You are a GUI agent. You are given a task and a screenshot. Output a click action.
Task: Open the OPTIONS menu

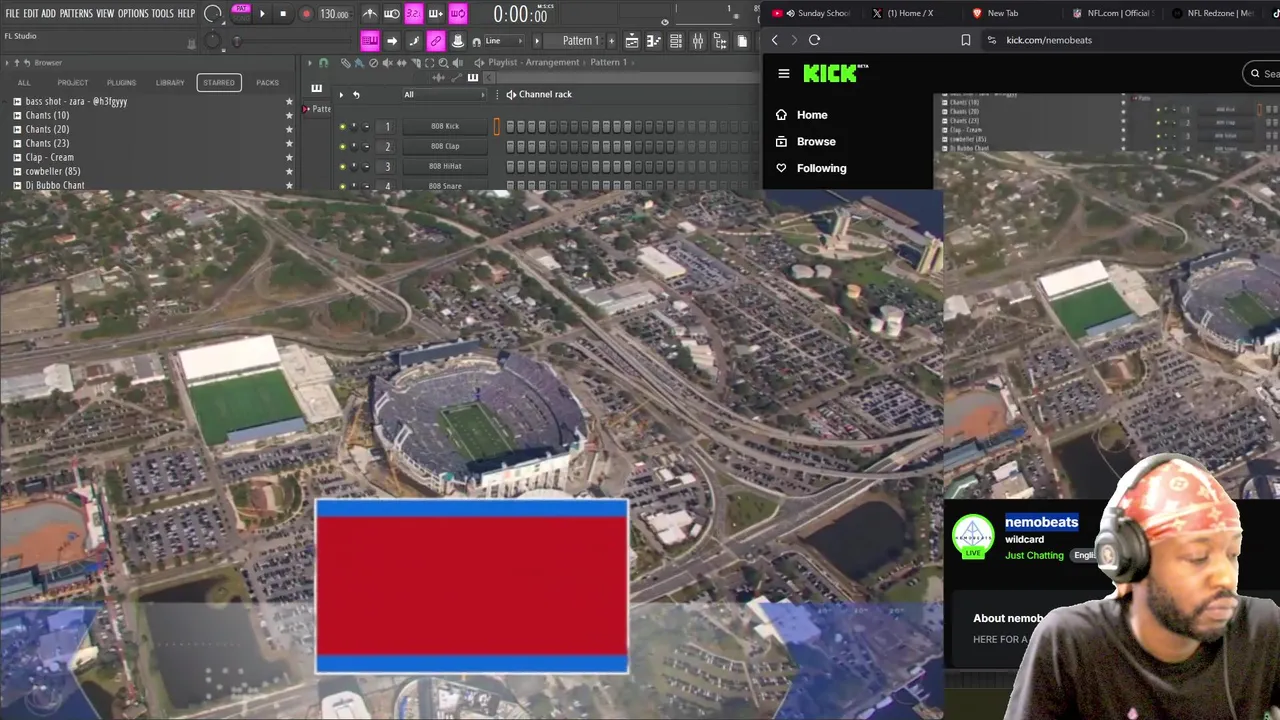(133, 13)
